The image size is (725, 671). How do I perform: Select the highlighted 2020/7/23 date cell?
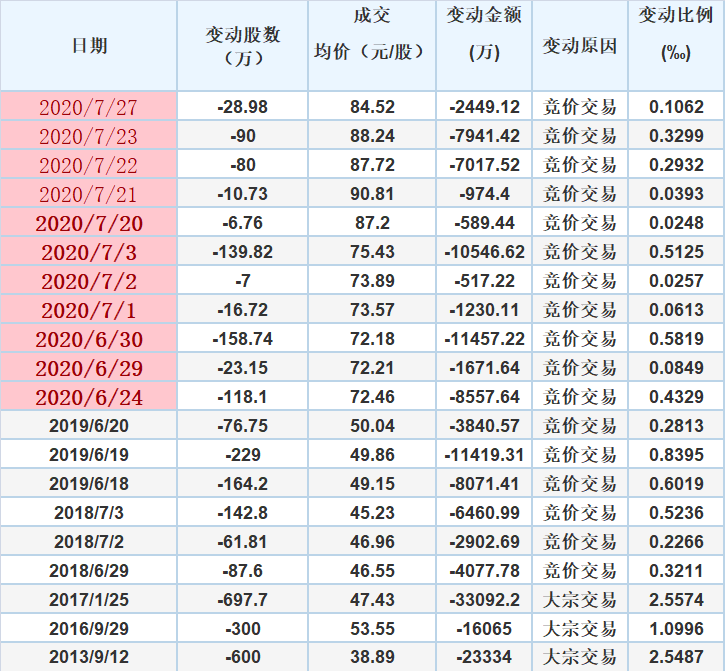tap(89, 136)
